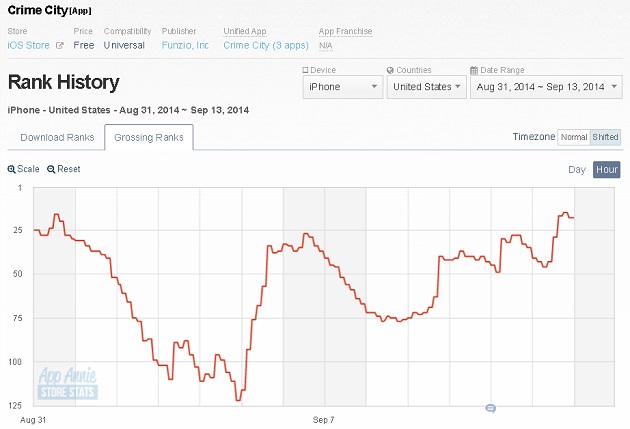Click the device icon beside Device label
630x429 pixels.
coord(305,70)
